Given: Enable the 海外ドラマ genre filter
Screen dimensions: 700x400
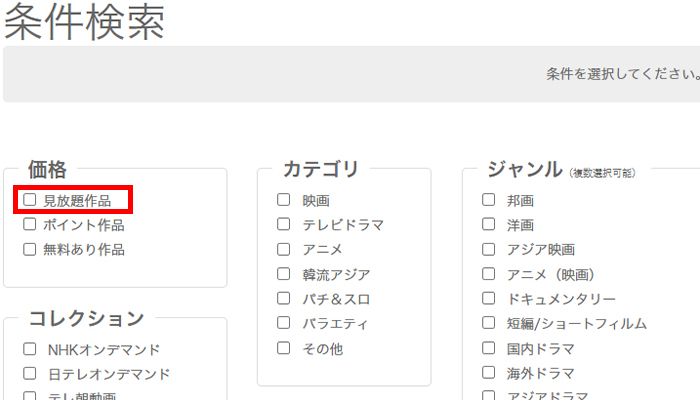Looking at the screenshot, I should point(489,373).
